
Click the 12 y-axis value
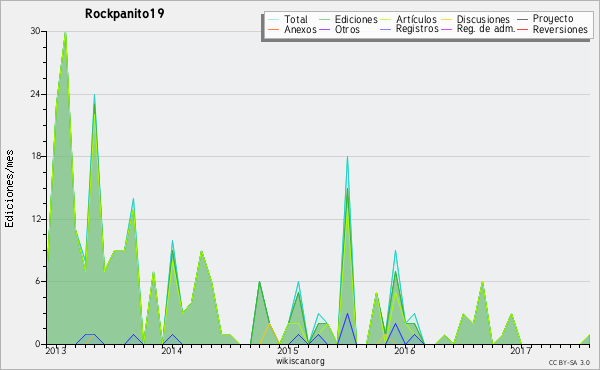coord(36,219)
